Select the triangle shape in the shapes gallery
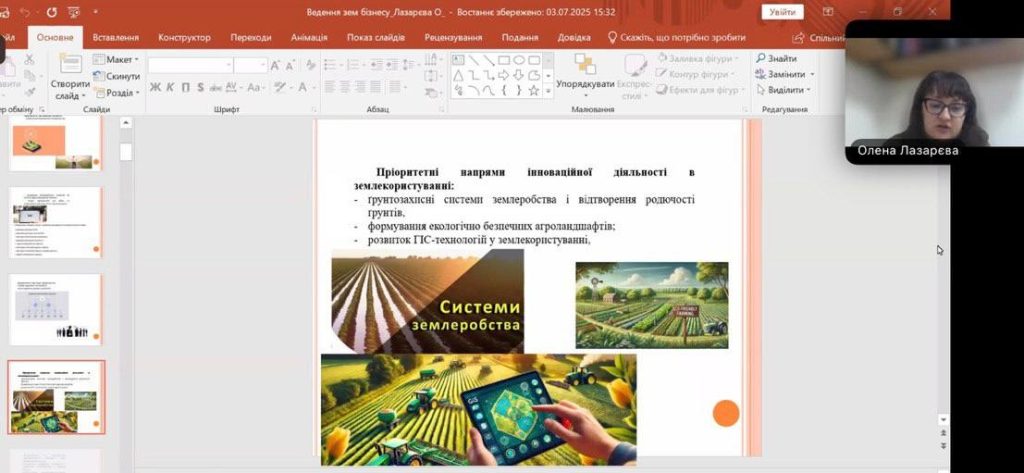 coord(458,75)
